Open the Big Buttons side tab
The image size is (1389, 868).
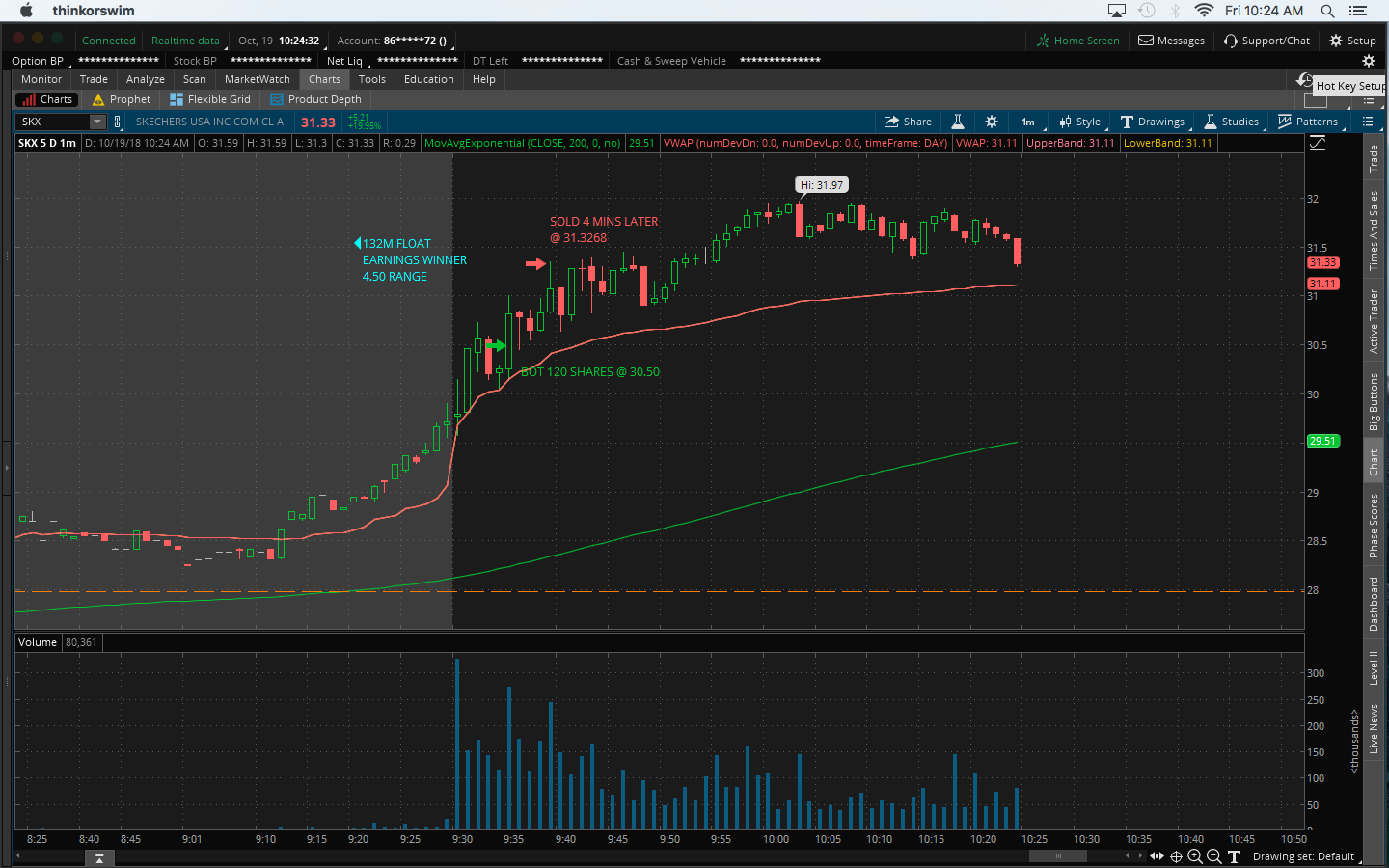1374,401
